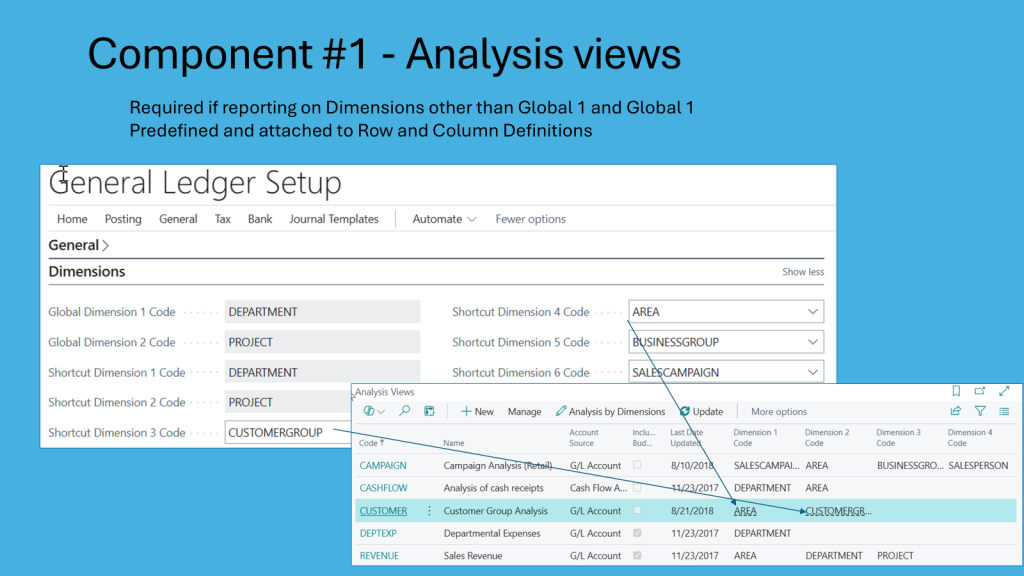This screenshot has width=1024, height=576.
Task: Toggle Include Budgets checkbox for REVENUE row
Action: (x=638, y=556)
